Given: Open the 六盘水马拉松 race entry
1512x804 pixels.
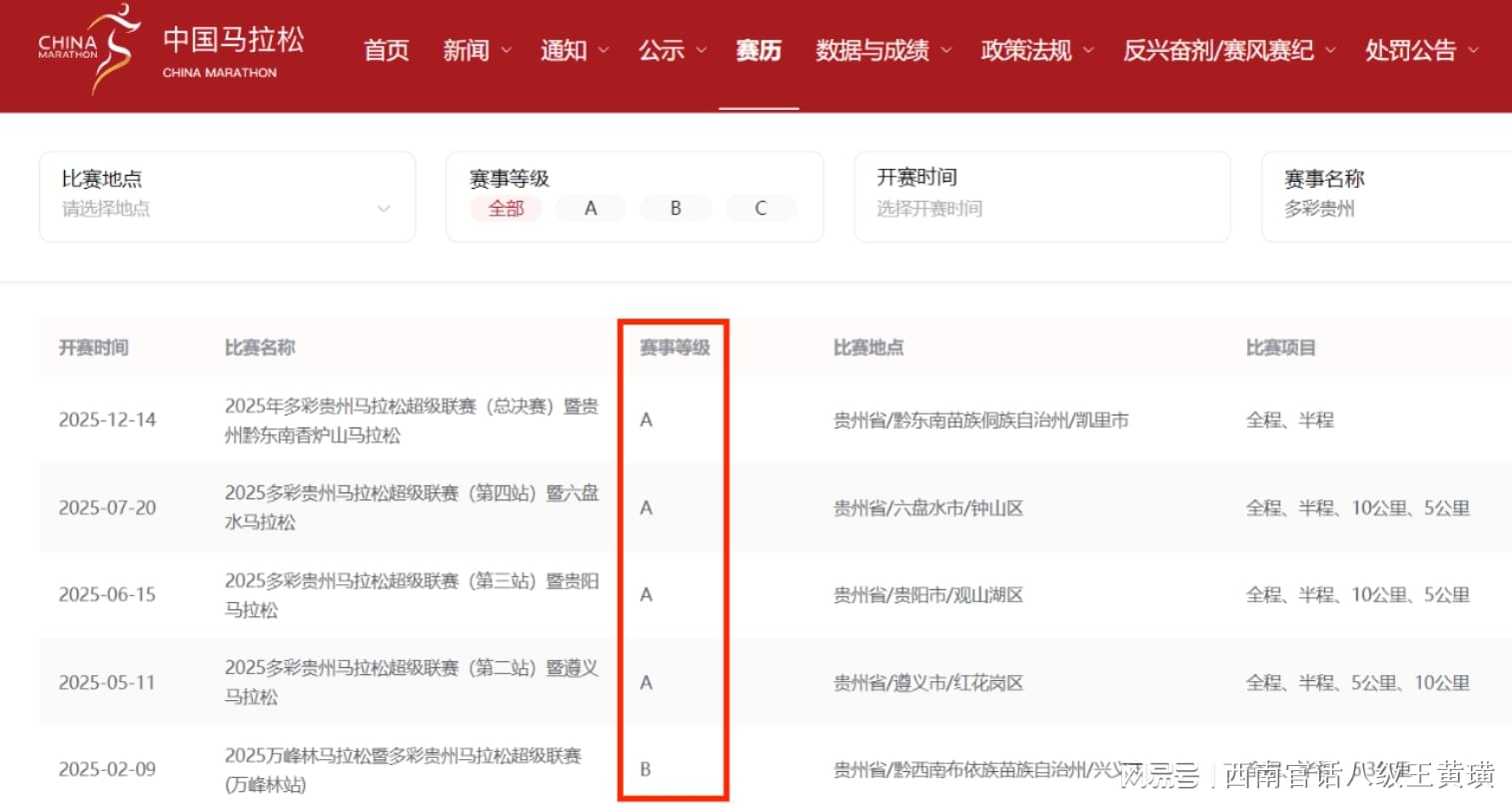Looking at the screenshot, I should click(x=411, y=507).
